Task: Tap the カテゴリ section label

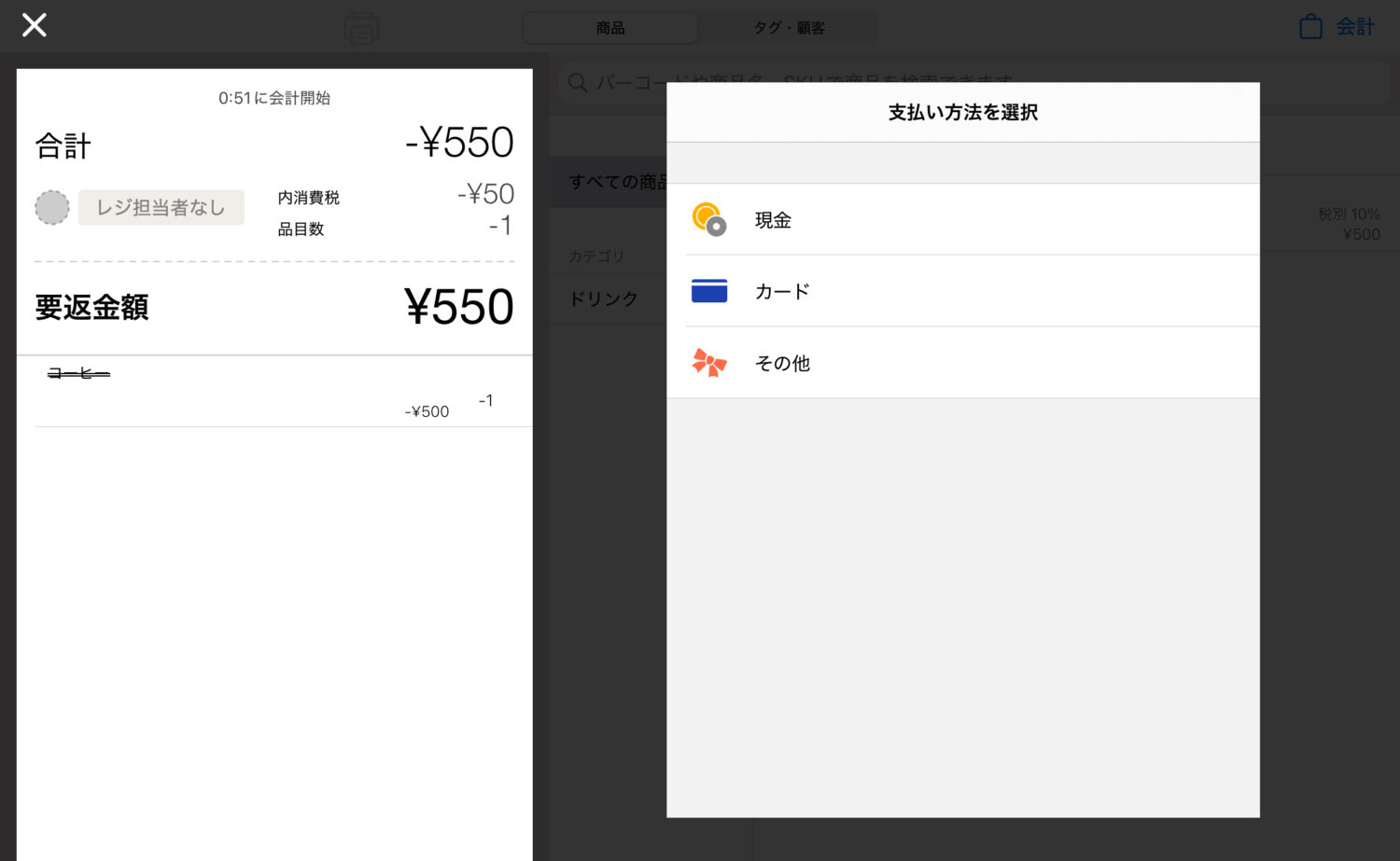Action: click(x=596, y=256)
